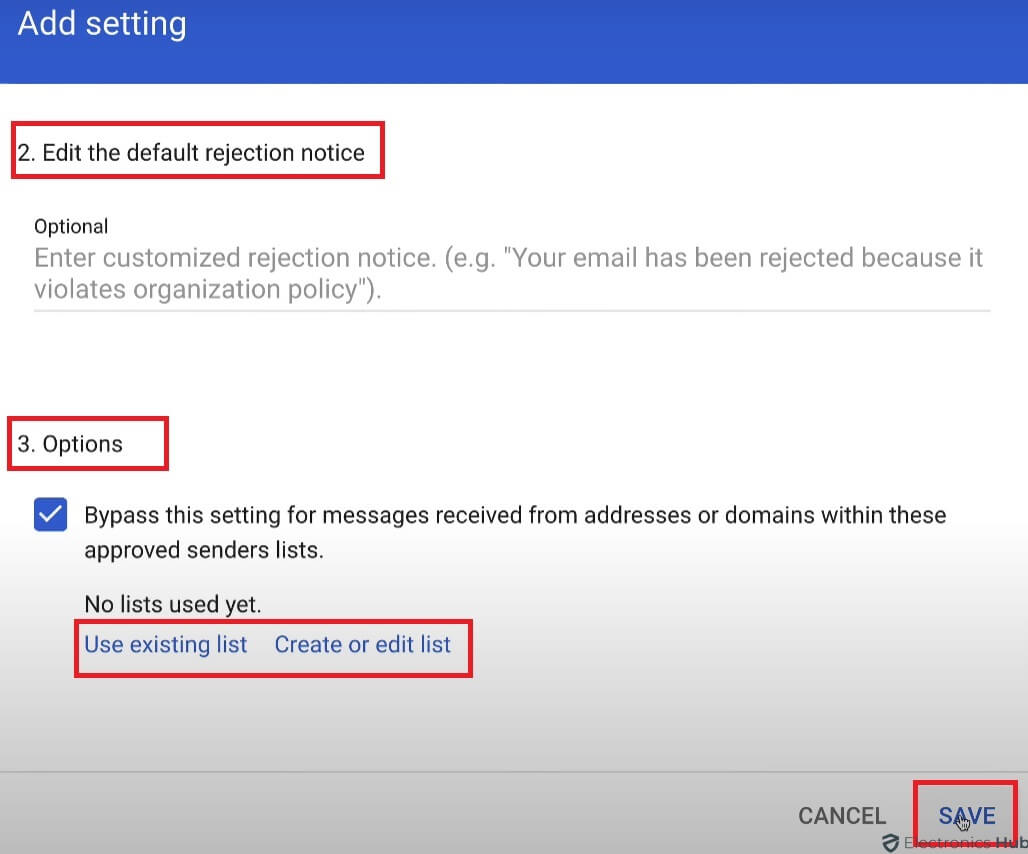Select the Edit the default rejection notice heading
This screenshot has width=1028, height=854.
coord(192,153)
